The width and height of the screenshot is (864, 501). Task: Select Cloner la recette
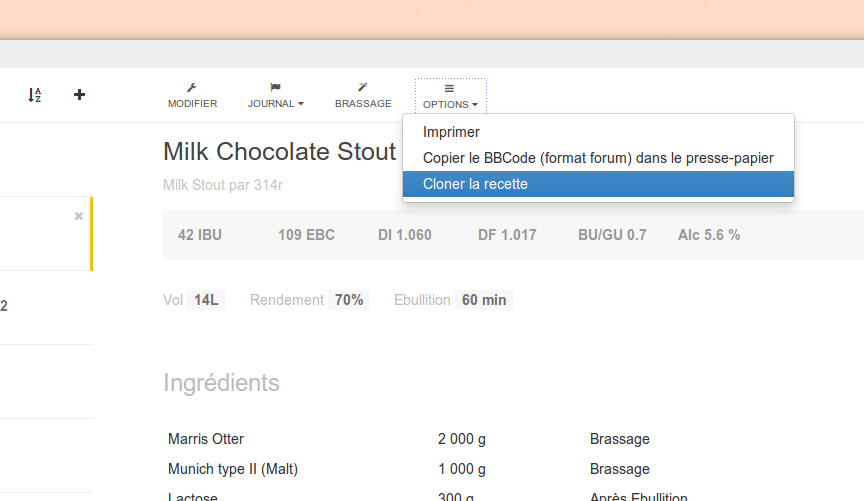pos(475,184)
